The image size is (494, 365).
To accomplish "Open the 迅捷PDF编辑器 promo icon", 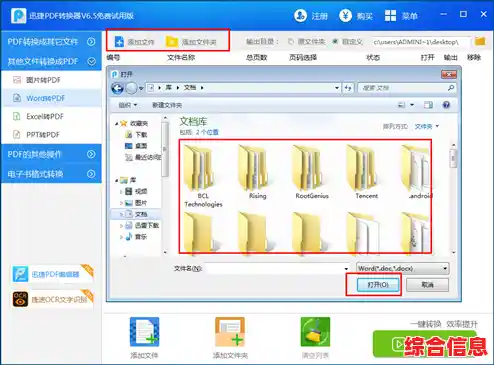I will [x=20, y=274].
